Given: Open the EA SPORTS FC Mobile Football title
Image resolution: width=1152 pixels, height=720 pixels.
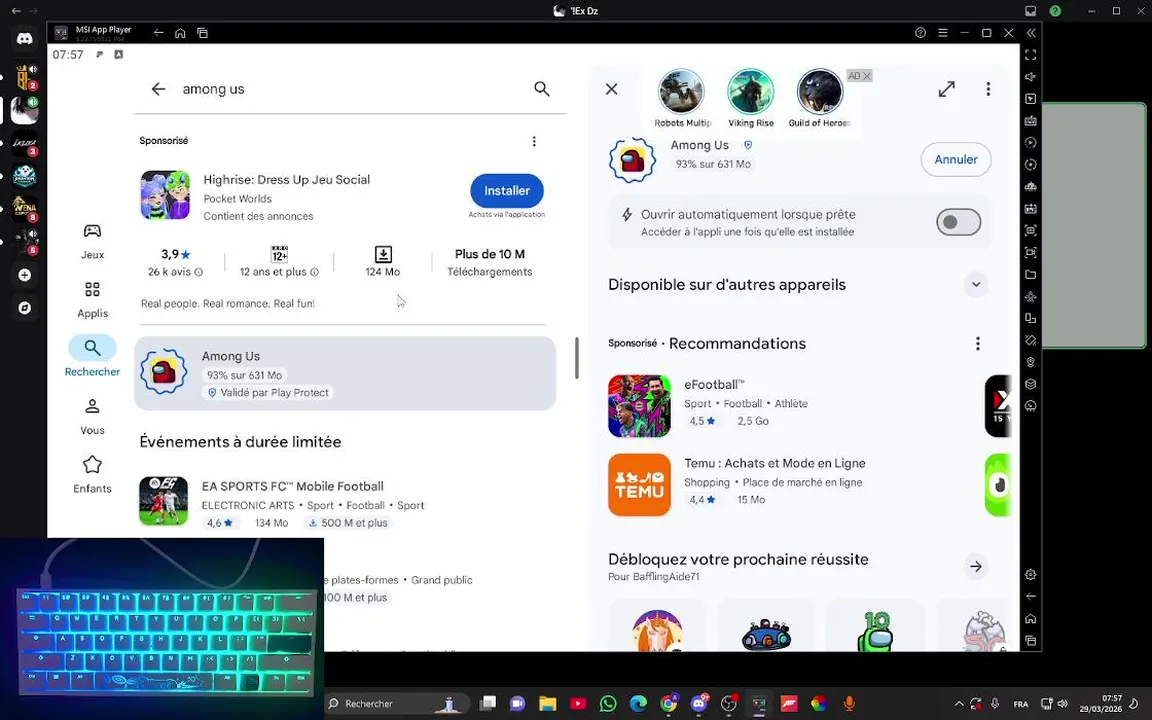Looking at the screenshot, I should 292,486.
